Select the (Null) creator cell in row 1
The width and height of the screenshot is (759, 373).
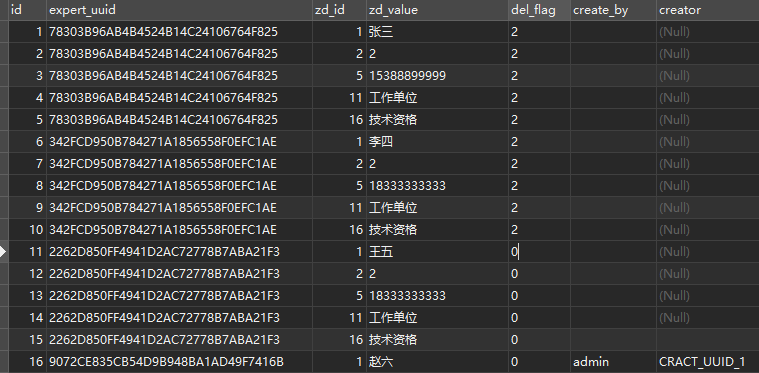(708, 32)
